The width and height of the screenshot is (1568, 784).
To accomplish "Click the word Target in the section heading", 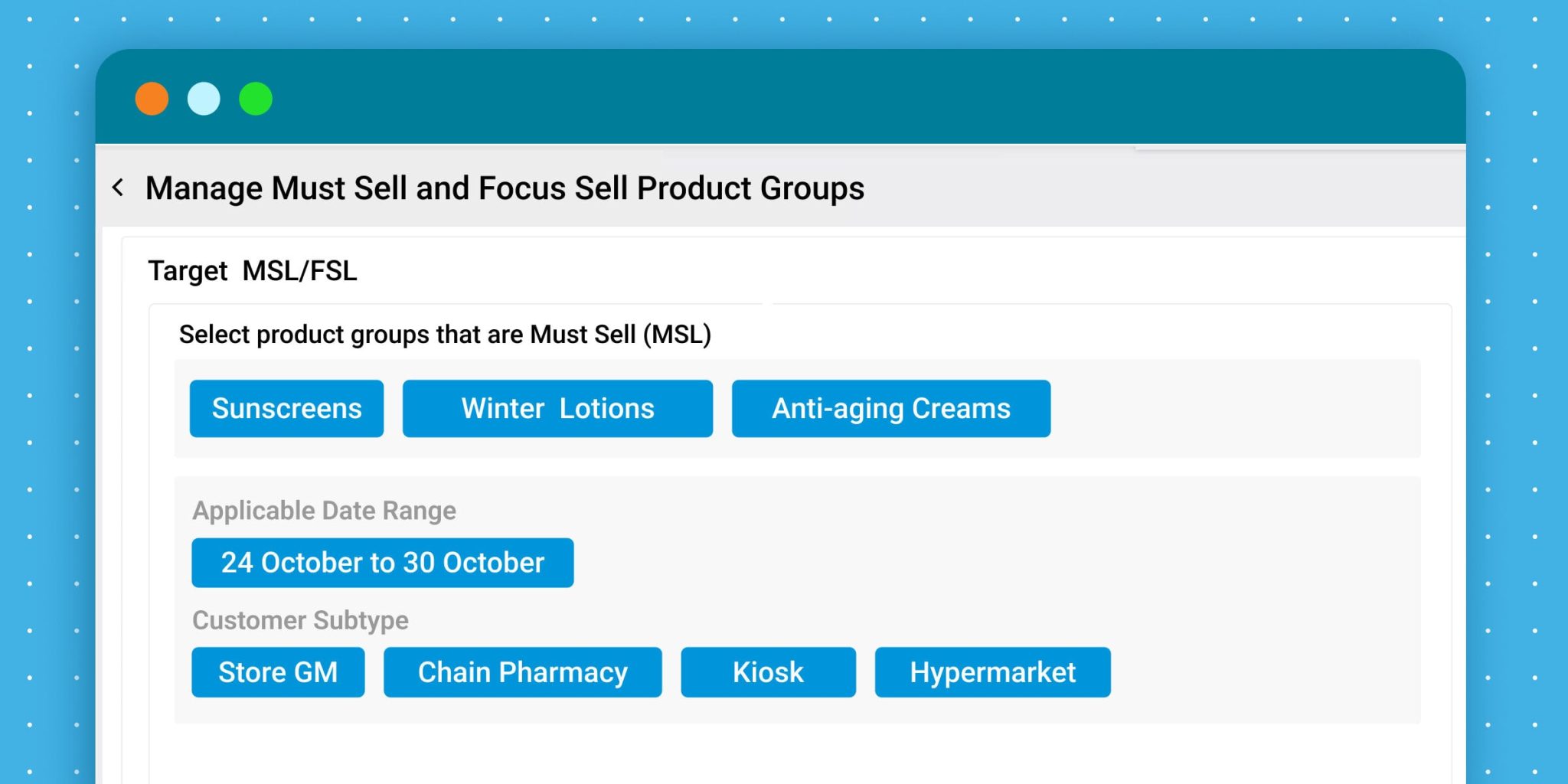I will [x=188, y=271].
